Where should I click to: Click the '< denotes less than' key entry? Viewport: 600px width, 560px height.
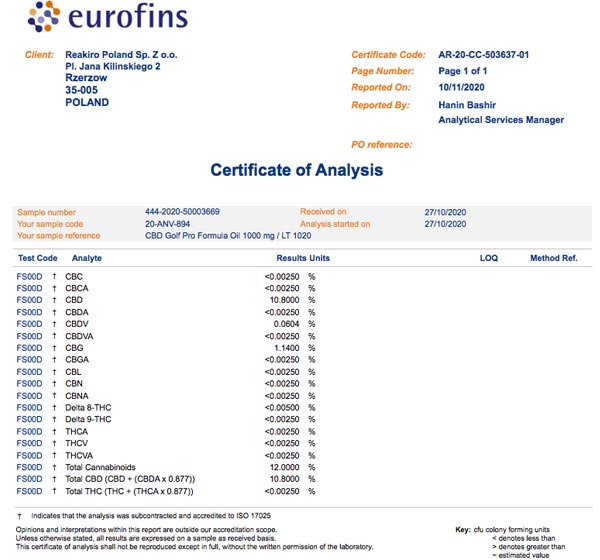[x=523, y=538]
